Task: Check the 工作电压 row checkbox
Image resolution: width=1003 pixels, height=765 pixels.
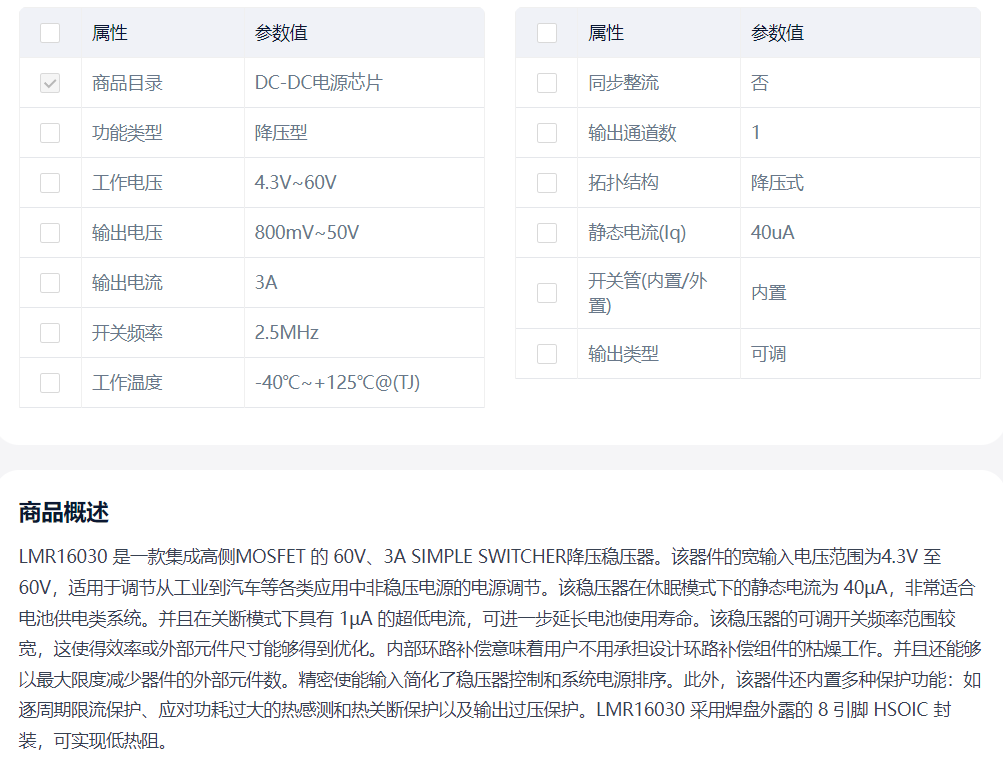Action: (50, 183)
